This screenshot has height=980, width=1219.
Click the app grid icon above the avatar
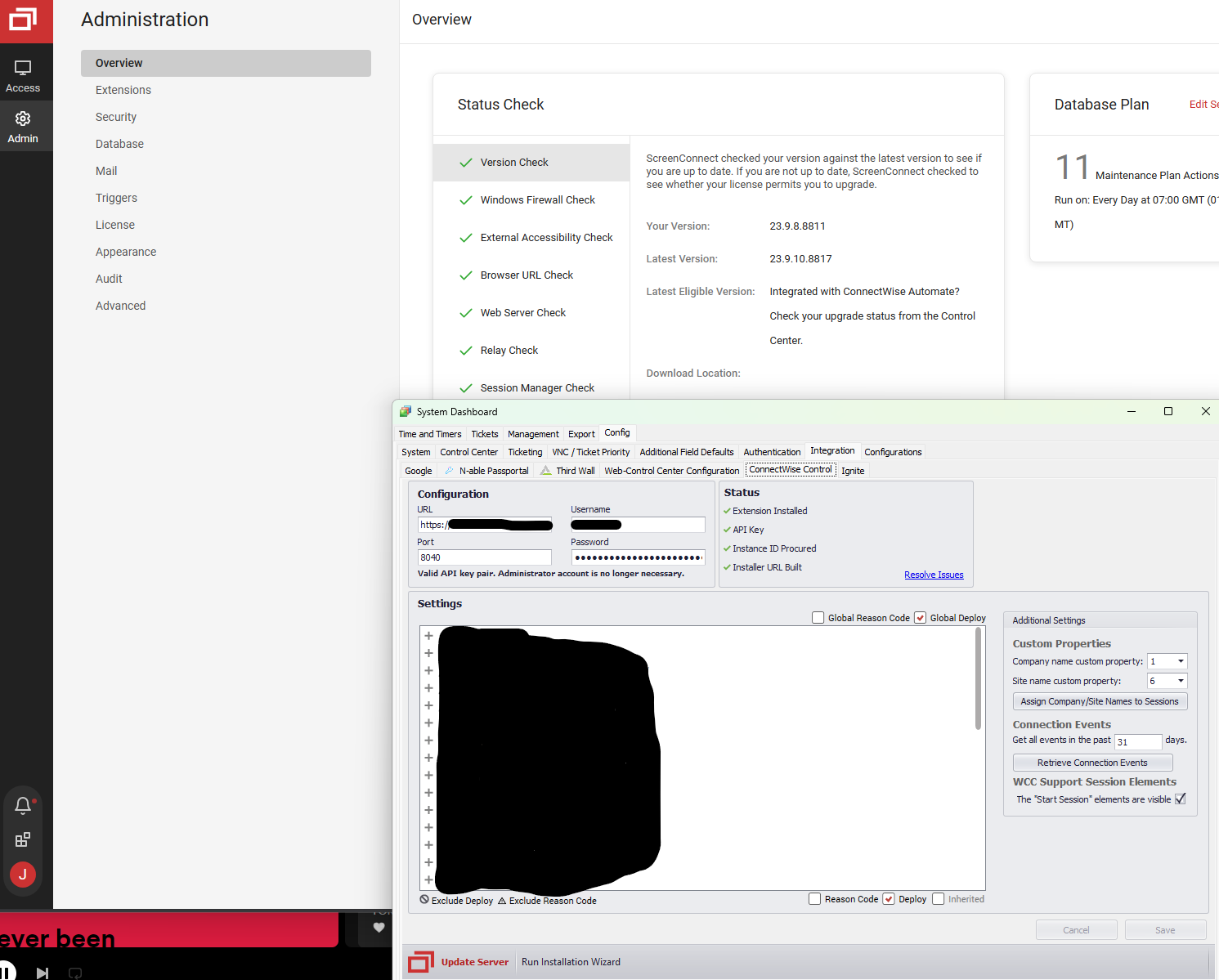[x=22, y=839]
